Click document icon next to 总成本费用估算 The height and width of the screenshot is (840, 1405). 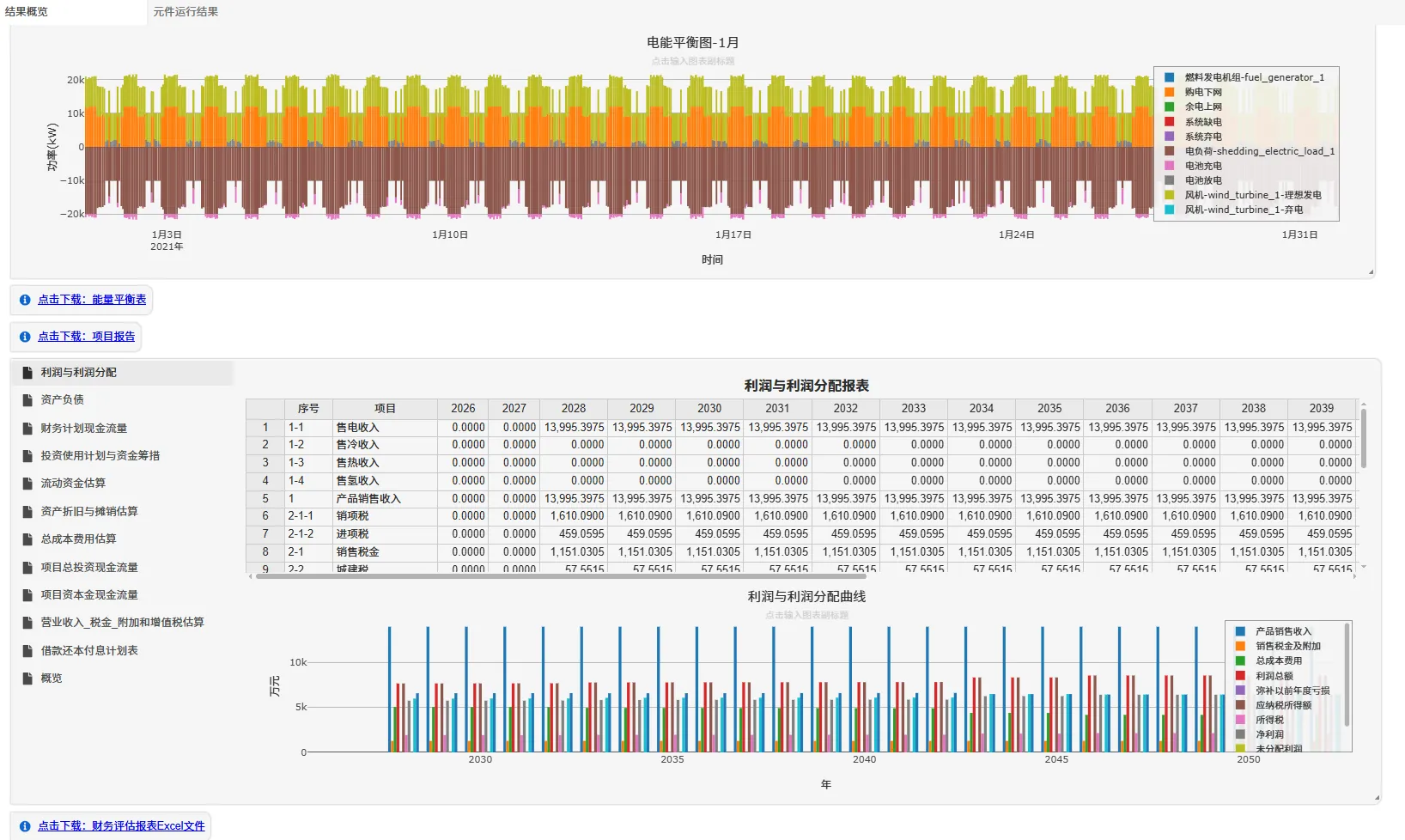click(27, 539)
